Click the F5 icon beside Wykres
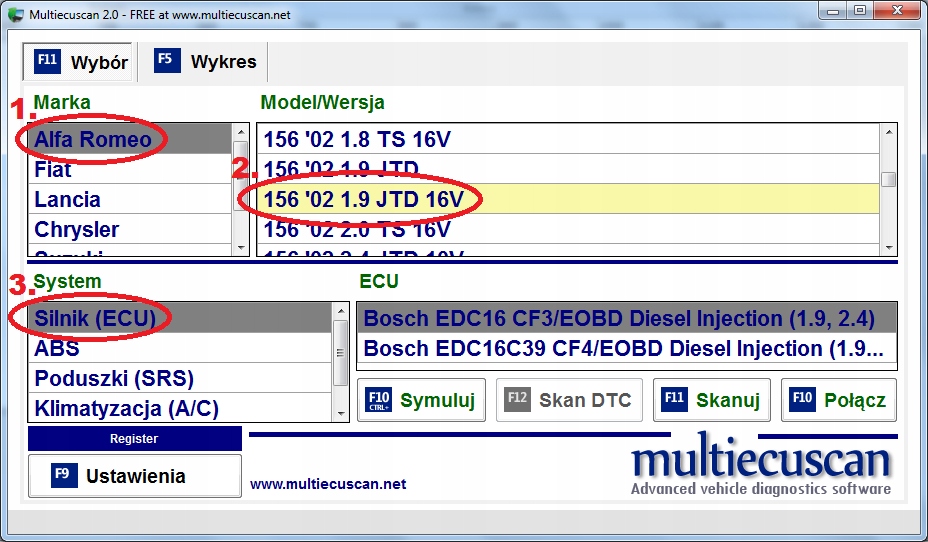Viewport: 928px width, 542px height. (167, 61)
